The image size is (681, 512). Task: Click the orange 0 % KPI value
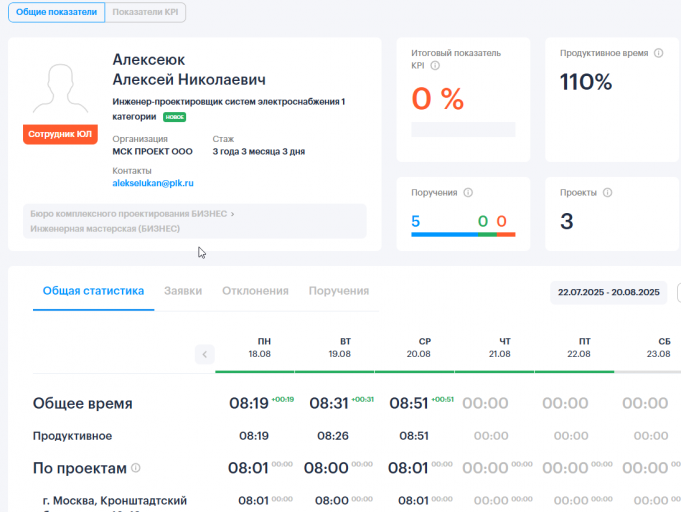(x=438, y=99)
